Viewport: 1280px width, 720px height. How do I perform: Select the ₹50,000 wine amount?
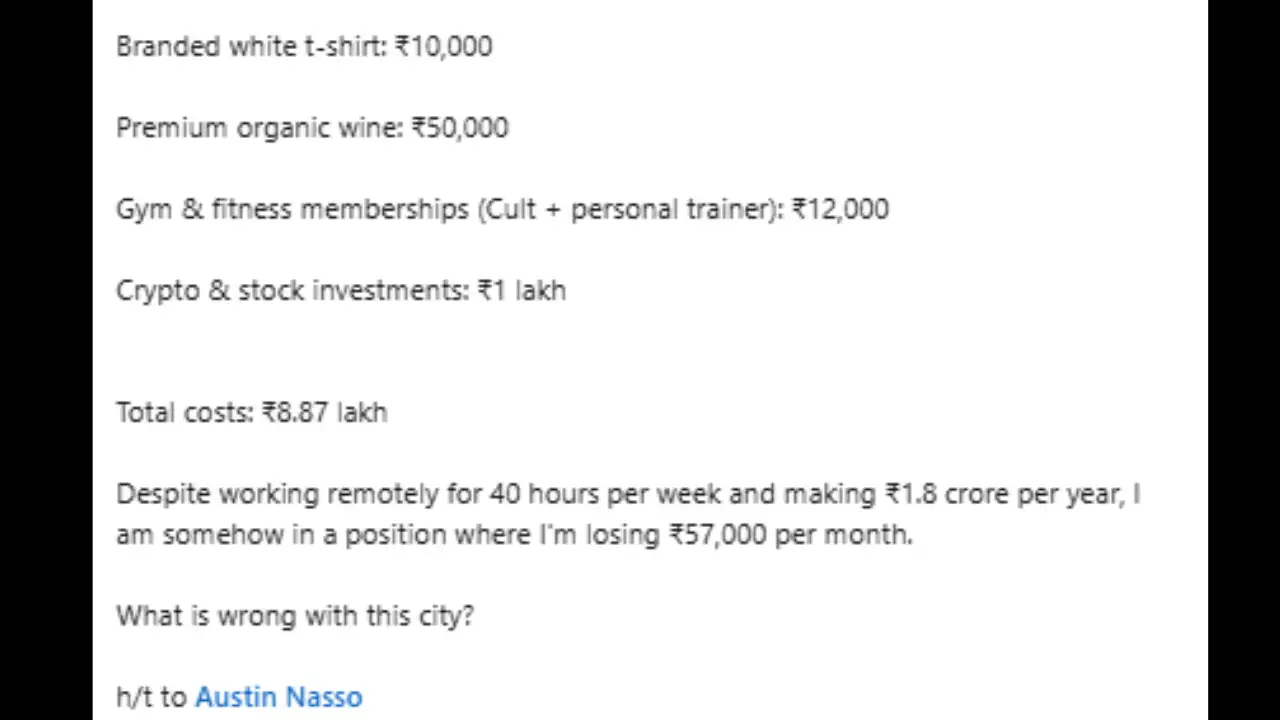[460, 128]
